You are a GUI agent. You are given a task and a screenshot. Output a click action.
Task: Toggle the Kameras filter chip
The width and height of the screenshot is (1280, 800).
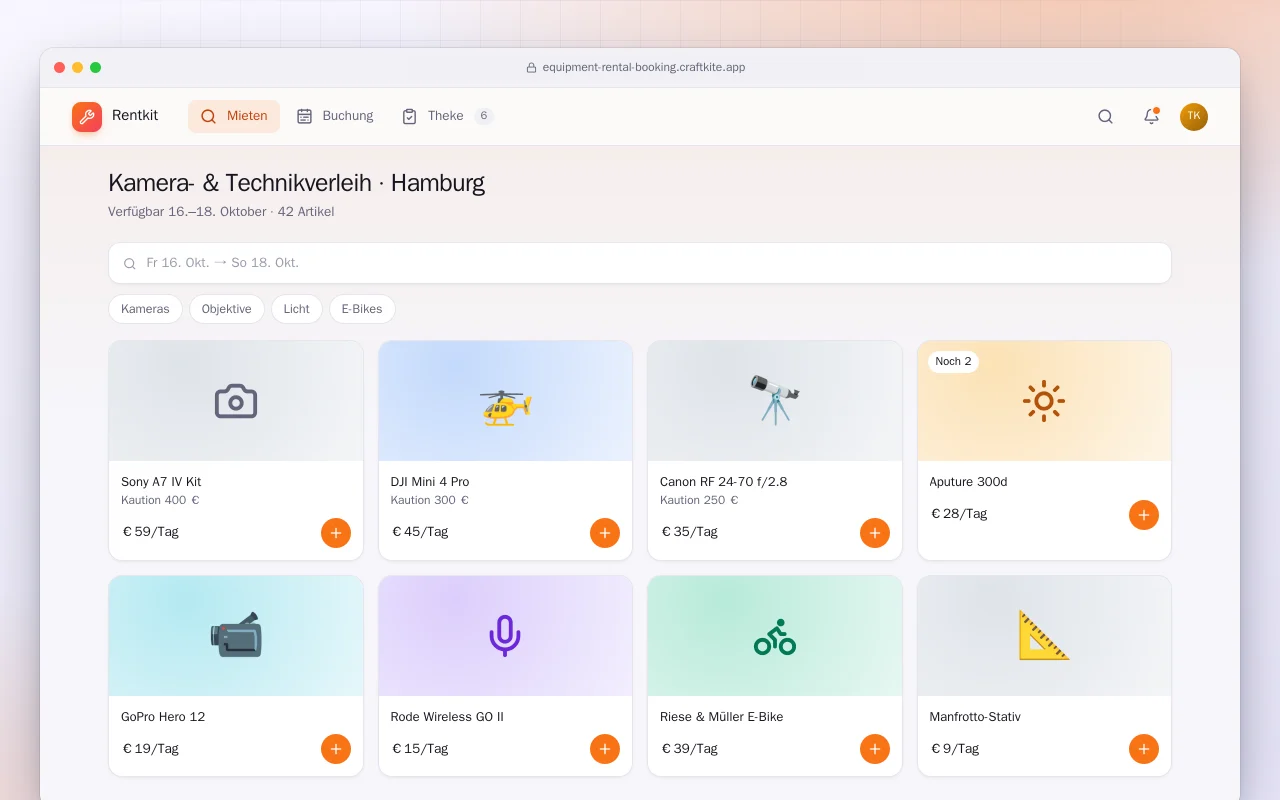(145, 309)
